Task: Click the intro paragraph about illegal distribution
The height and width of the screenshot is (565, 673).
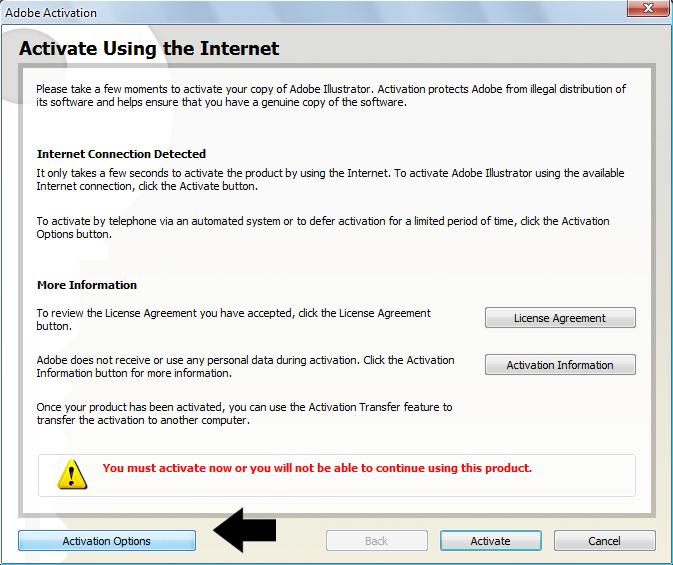Action: 330,95
